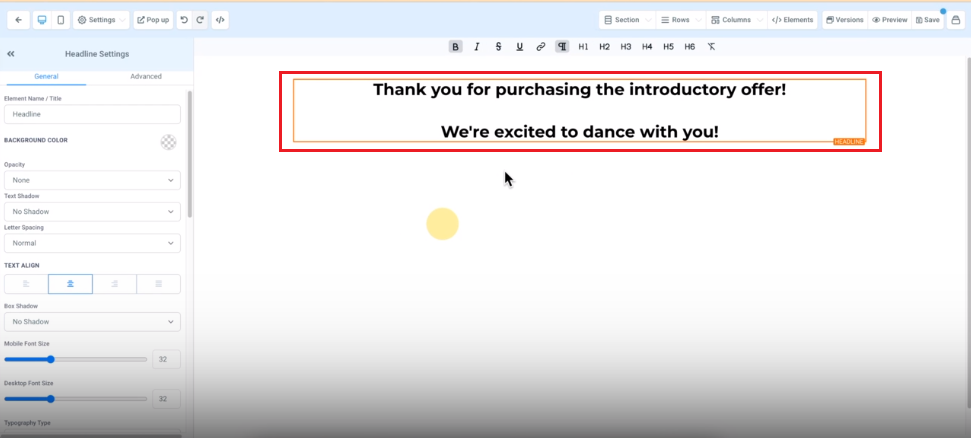Image resolution: width=971 pixels, height=438 pixels.
Task: Click the "We're excited to dance with you!" line
Action: pyautogui.click(x=580, y=131)
